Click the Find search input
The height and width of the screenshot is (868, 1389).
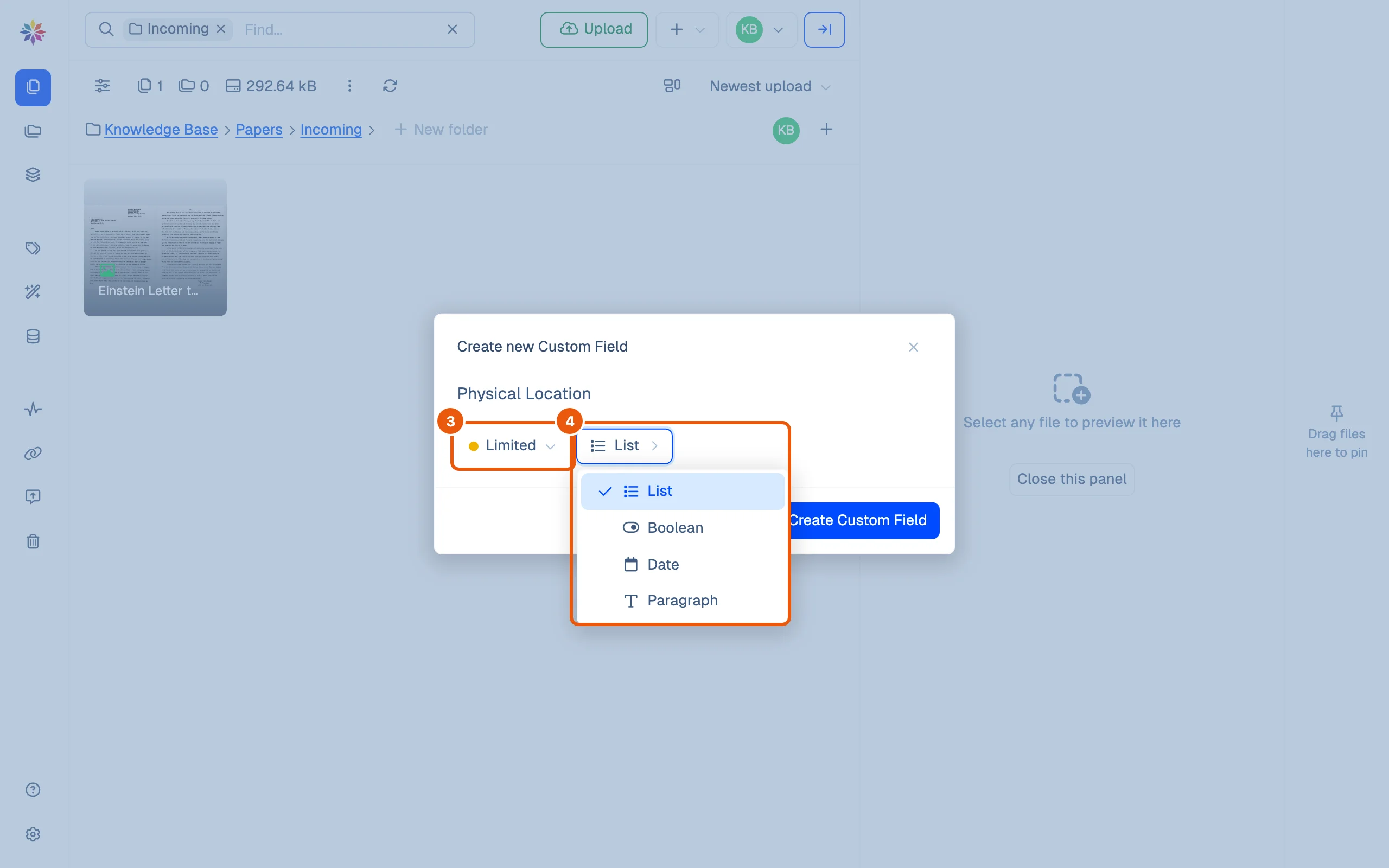(x=339, y=29)
